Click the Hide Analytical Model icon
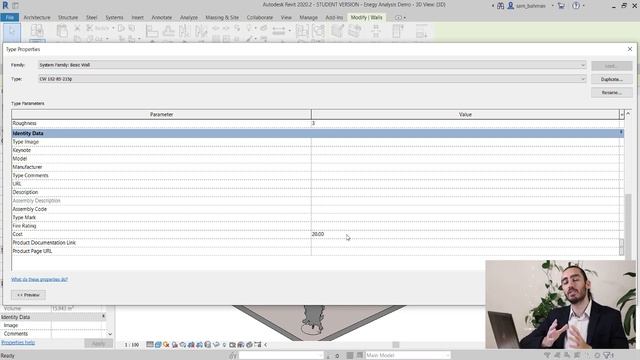The image size is (640, 360). 241,344
